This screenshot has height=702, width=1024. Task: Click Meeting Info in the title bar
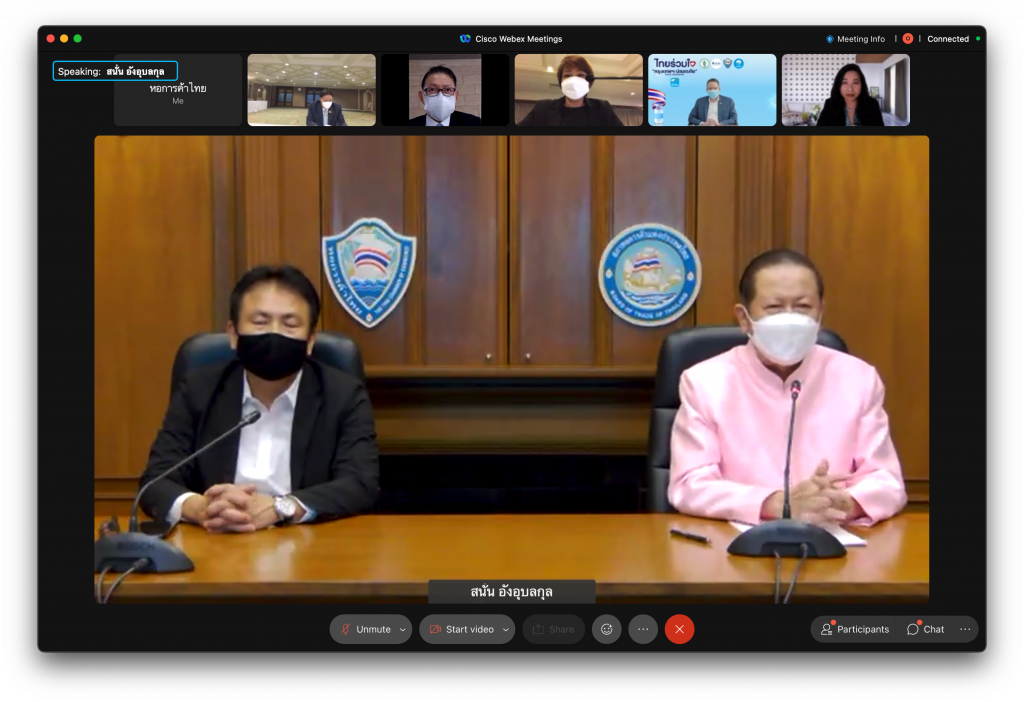click(x=855, y=39)
